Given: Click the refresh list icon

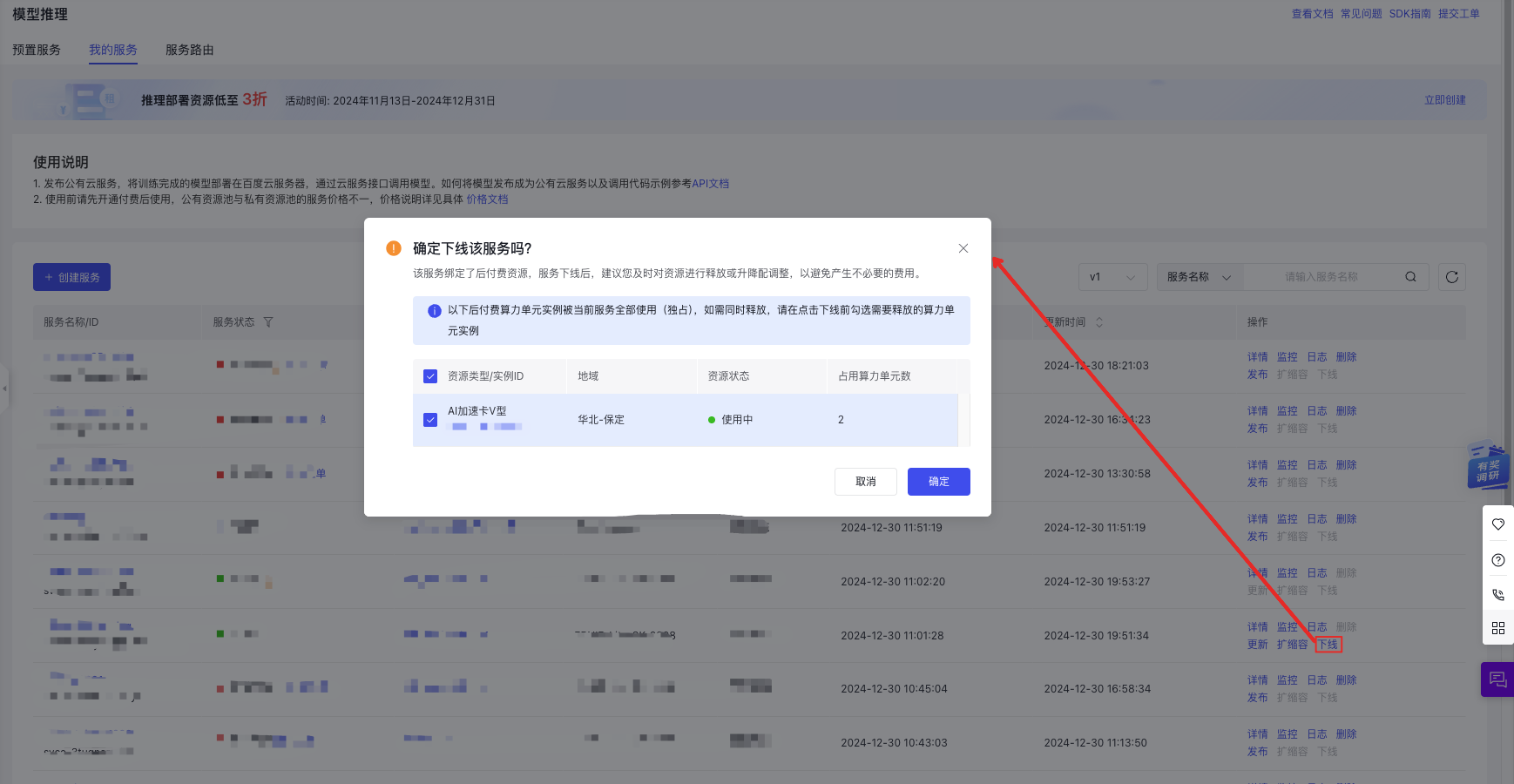Looking at the screenshot, I should pyautogui.click(x=1452, y=277).
